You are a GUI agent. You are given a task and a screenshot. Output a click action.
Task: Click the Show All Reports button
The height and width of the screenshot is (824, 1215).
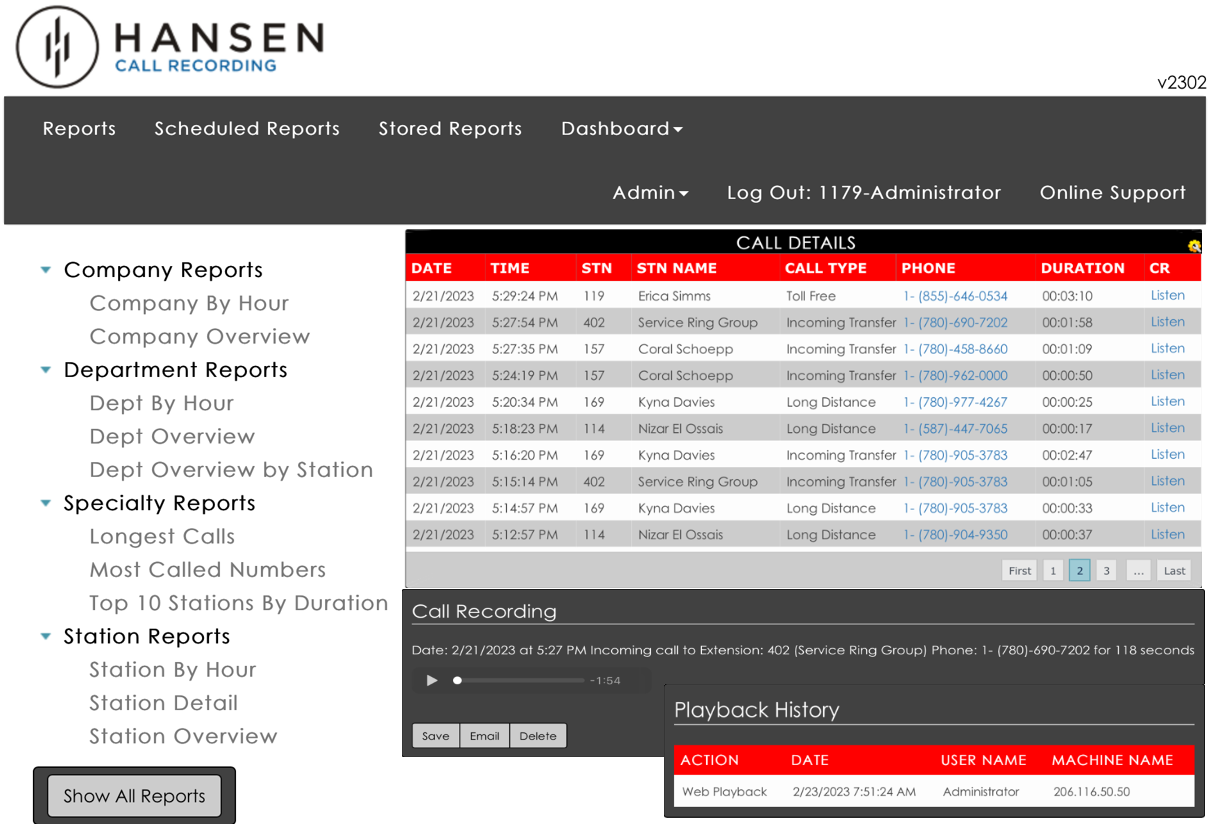pyautogui.click(x=134, y=796)
